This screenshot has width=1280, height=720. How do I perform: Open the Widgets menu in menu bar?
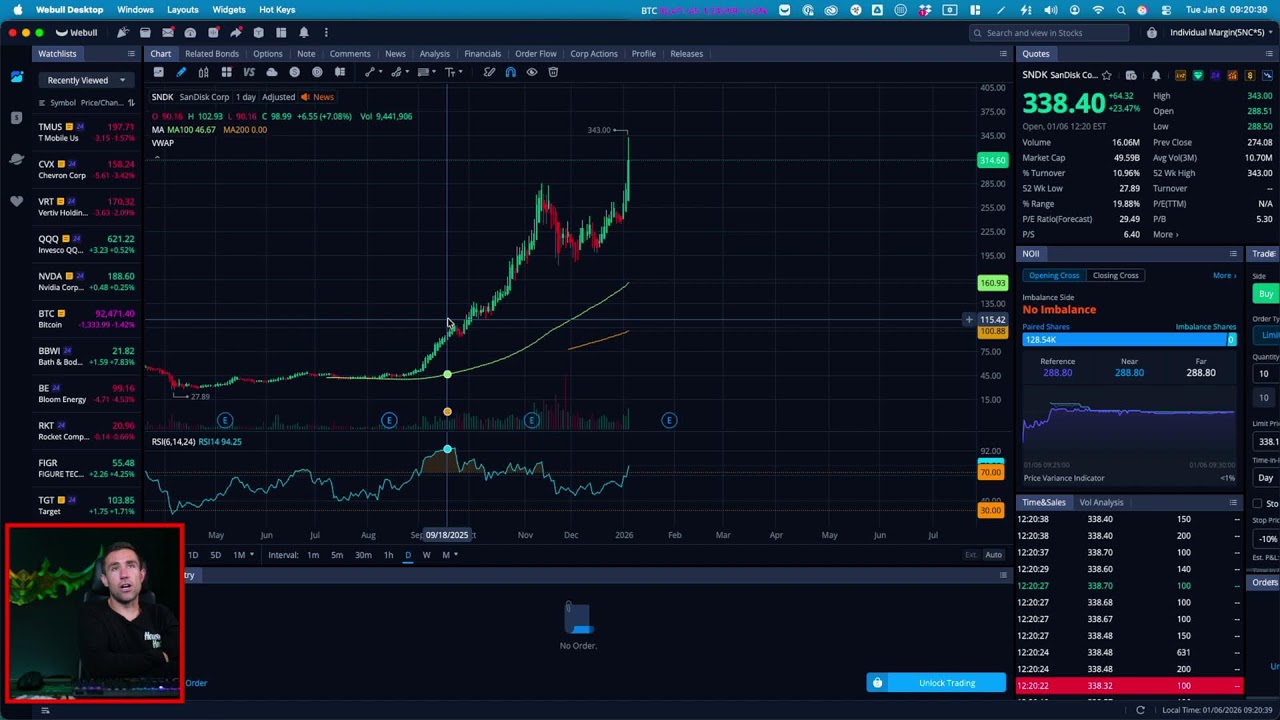tap(229, 10)
